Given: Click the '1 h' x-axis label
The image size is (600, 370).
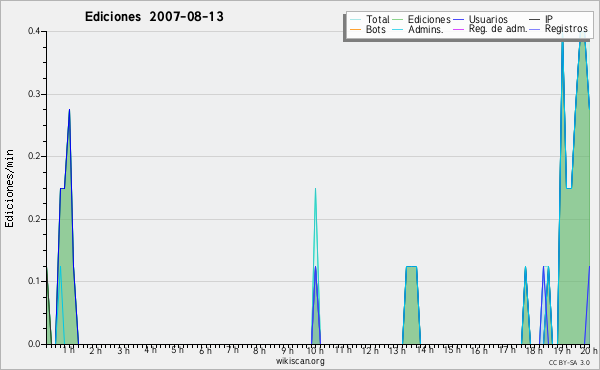Looking at the screenshot, I should [x=69, y=350].
